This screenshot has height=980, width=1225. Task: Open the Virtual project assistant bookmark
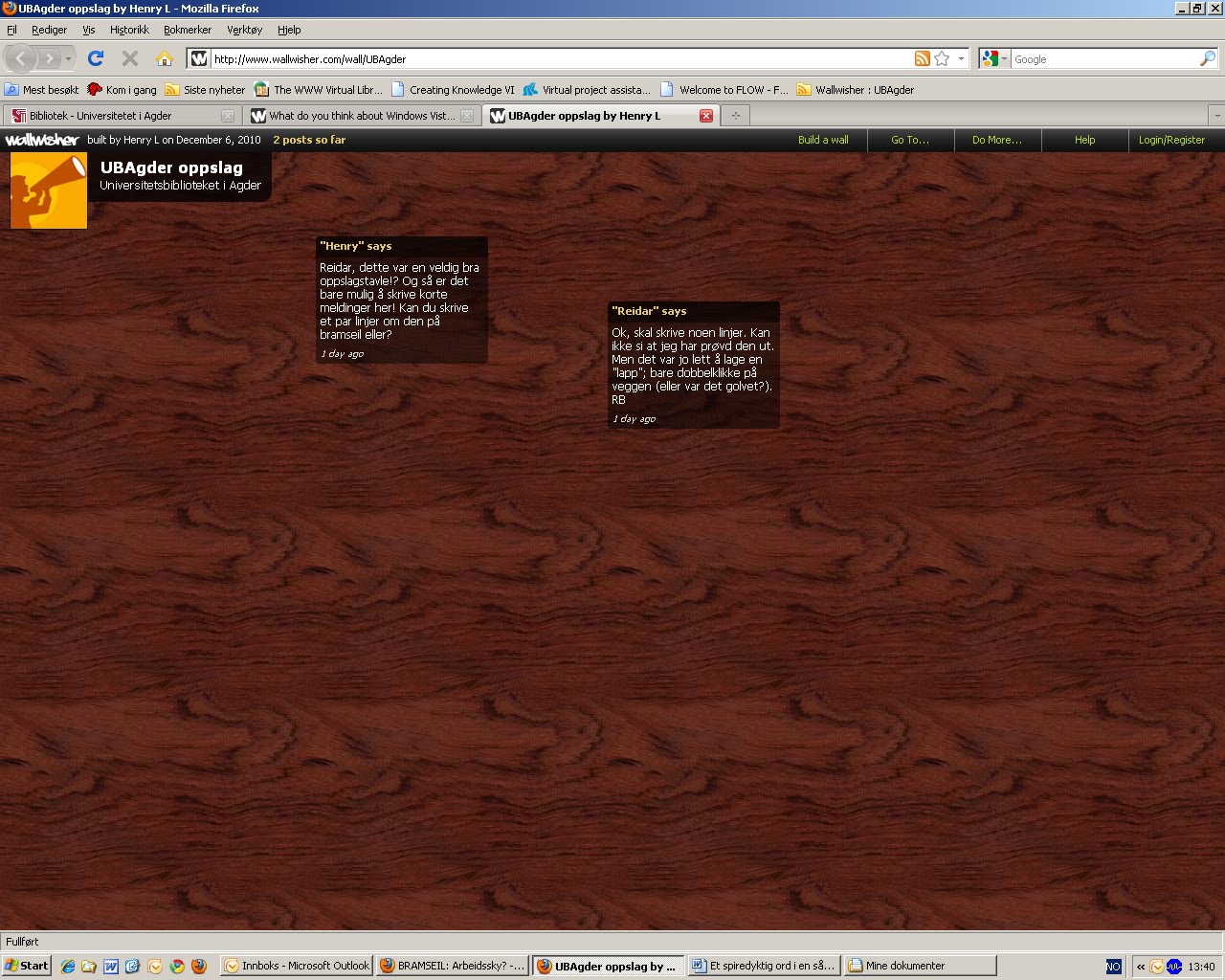[x=587, y=90]
